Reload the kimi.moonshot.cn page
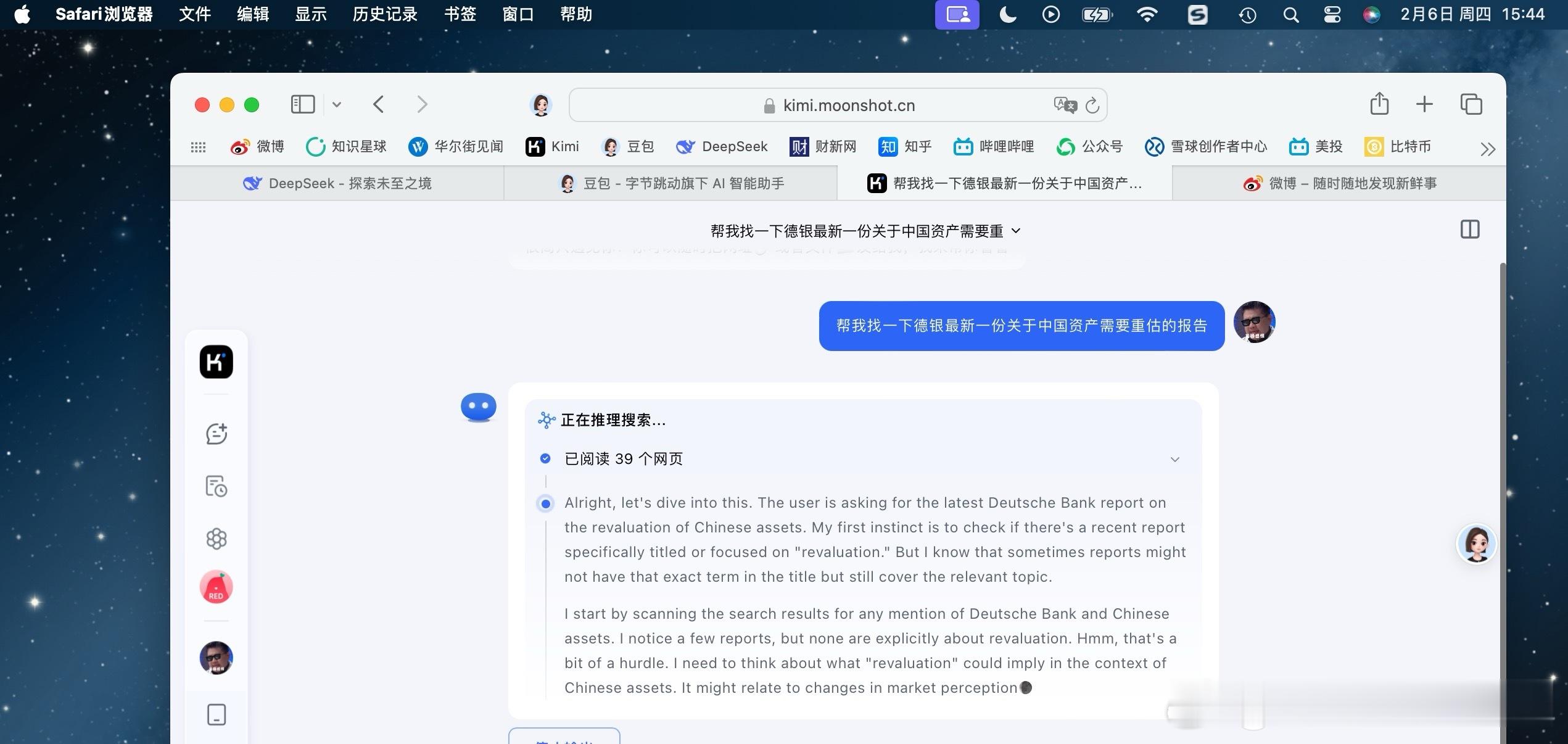The image size is (1568, 744). (x=1092, y=105)
